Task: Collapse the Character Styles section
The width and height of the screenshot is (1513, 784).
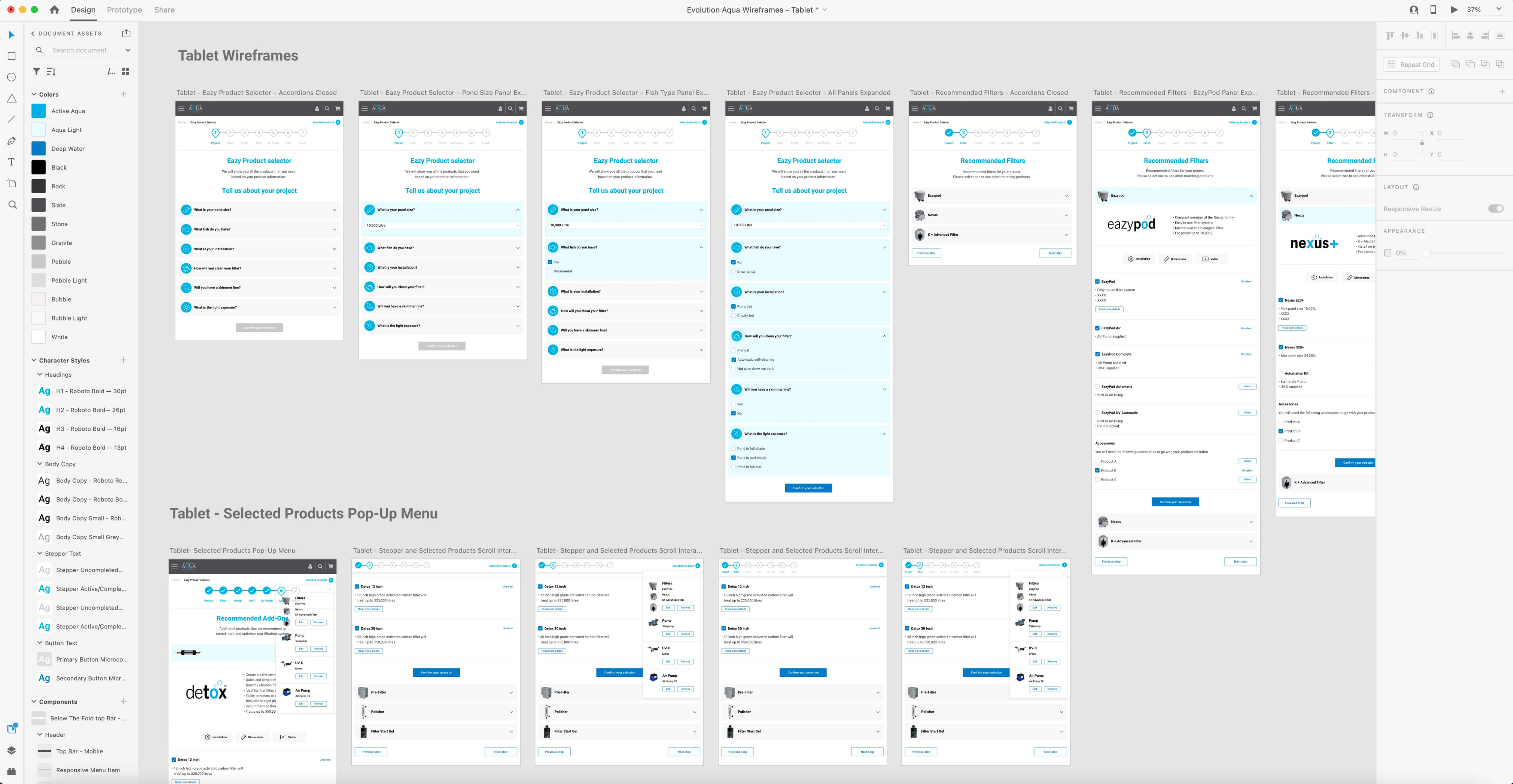Action: pyautogui.click(x=34, y=361)
